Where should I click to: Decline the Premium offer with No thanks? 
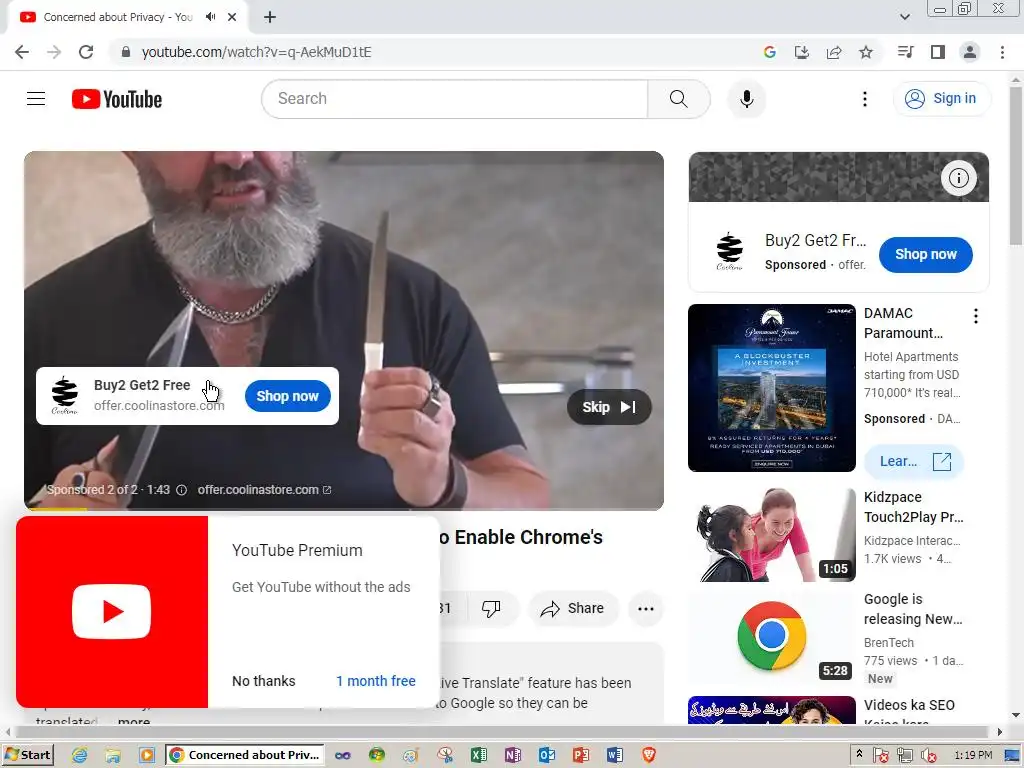pyautogui.click(x=264, y=681)
